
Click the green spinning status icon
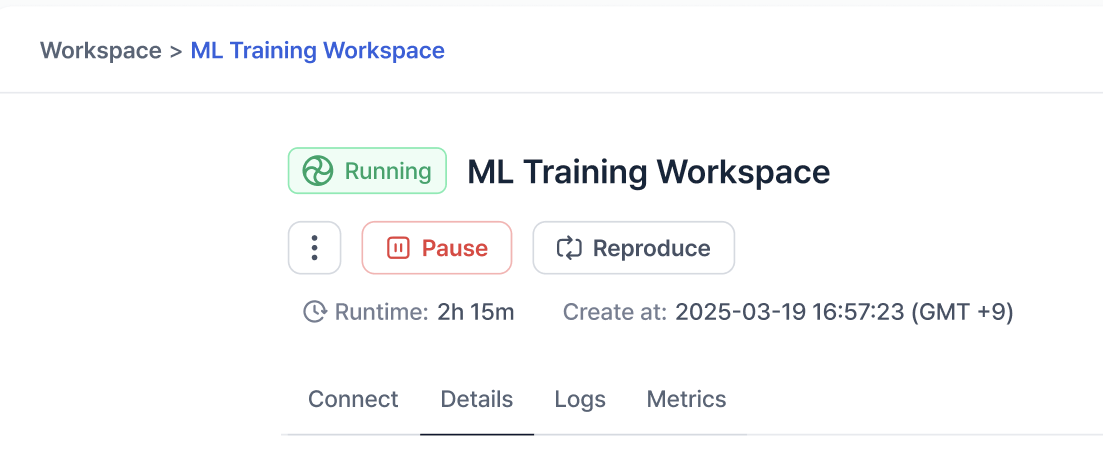(x=317, y=171)
